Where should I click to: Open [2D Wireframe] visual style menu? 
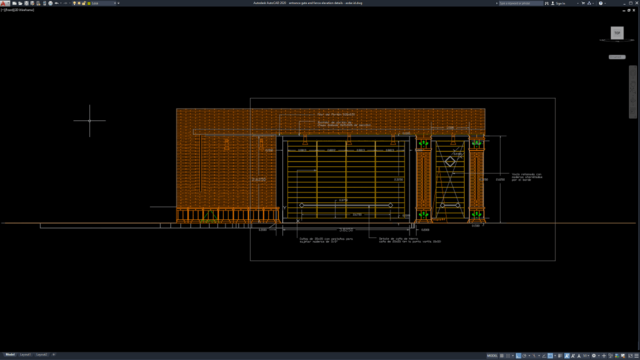24,10
